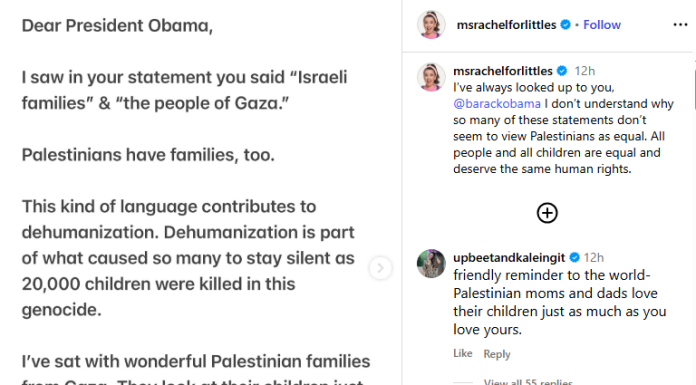The image size is (696, 385).
Task: Click the 12h timestamp on the caption
Action: coord(585,71)
